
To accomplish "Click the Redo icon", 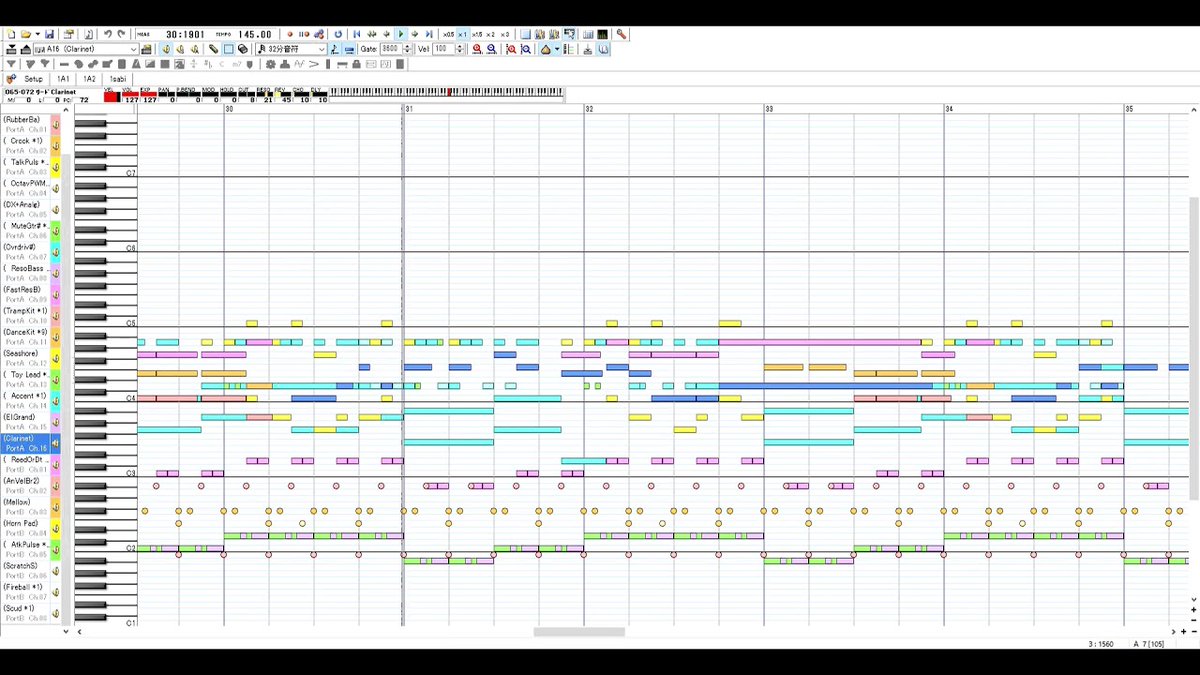I will 120,33.
